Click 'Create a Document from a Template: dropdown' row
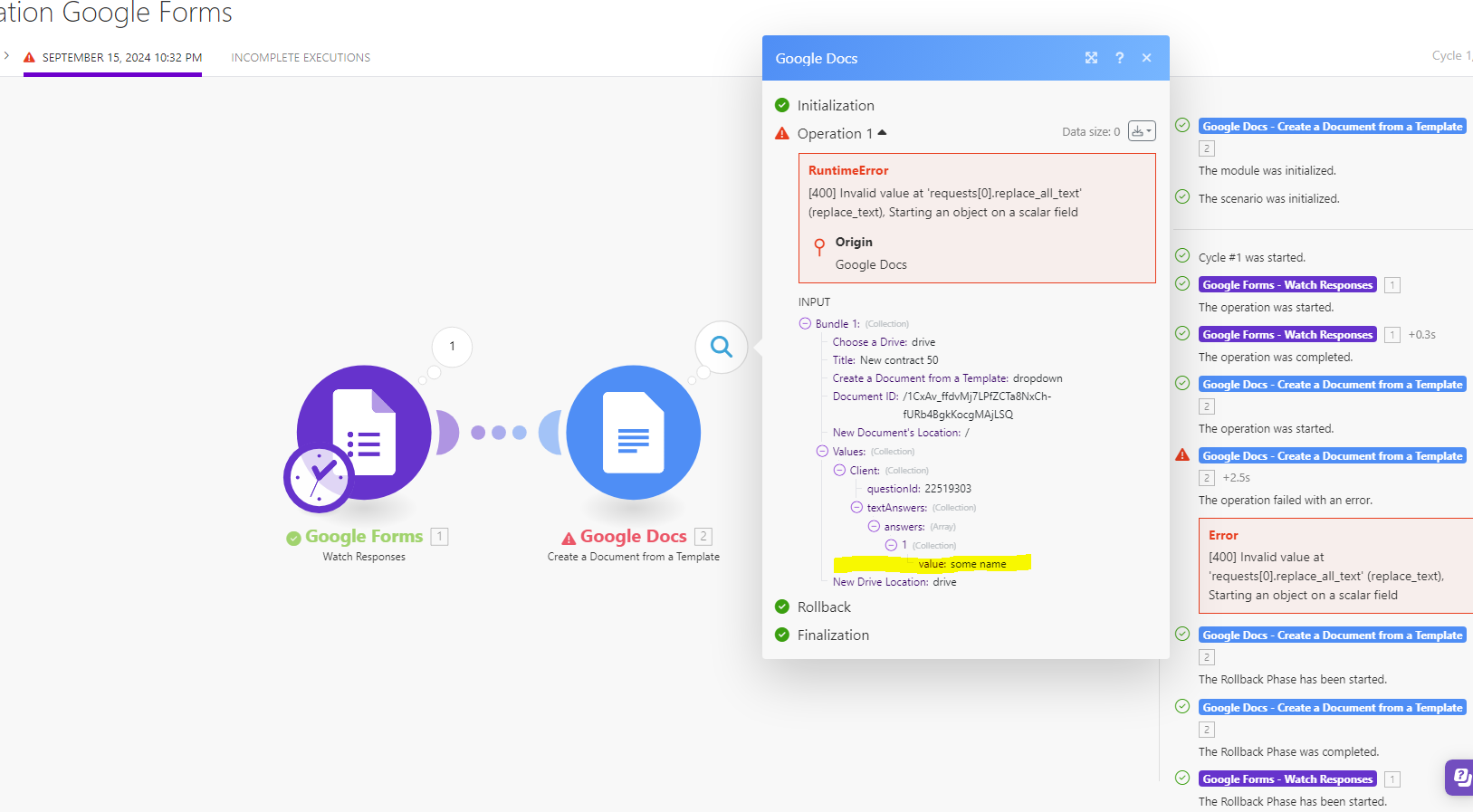The width and height of the screenshot is (1473, 812). (x=948, y=378)
